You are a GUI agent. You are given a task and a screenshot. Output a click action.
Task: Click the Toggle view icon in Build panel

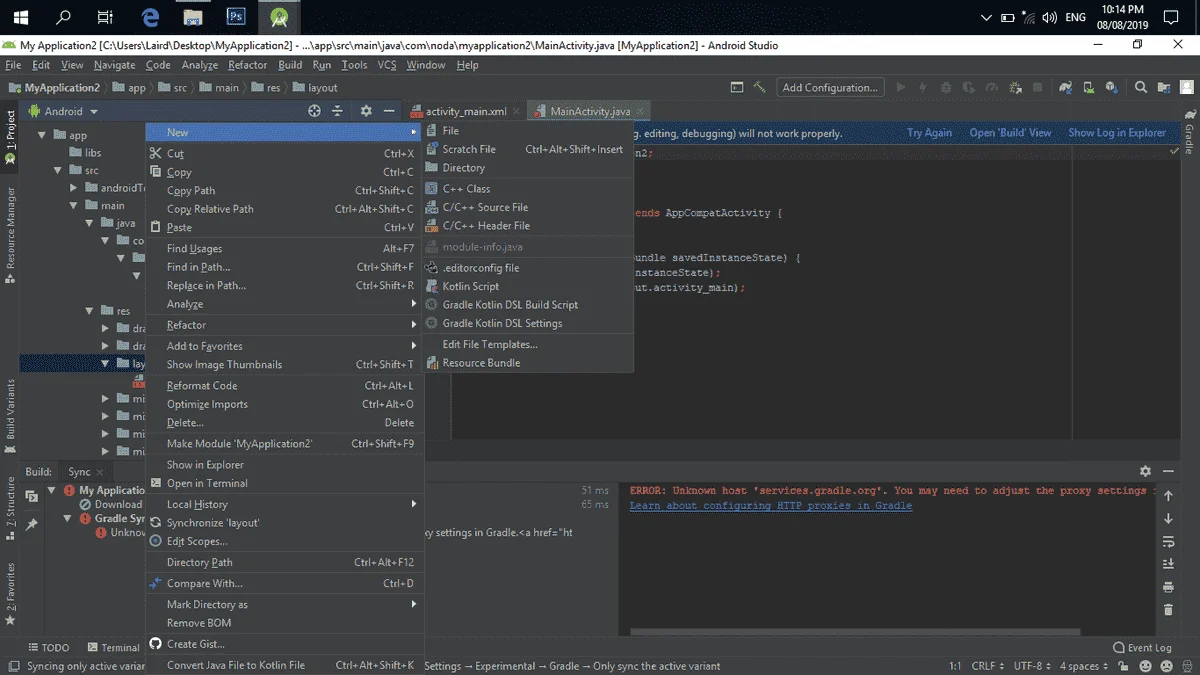[x=32, y=496]
